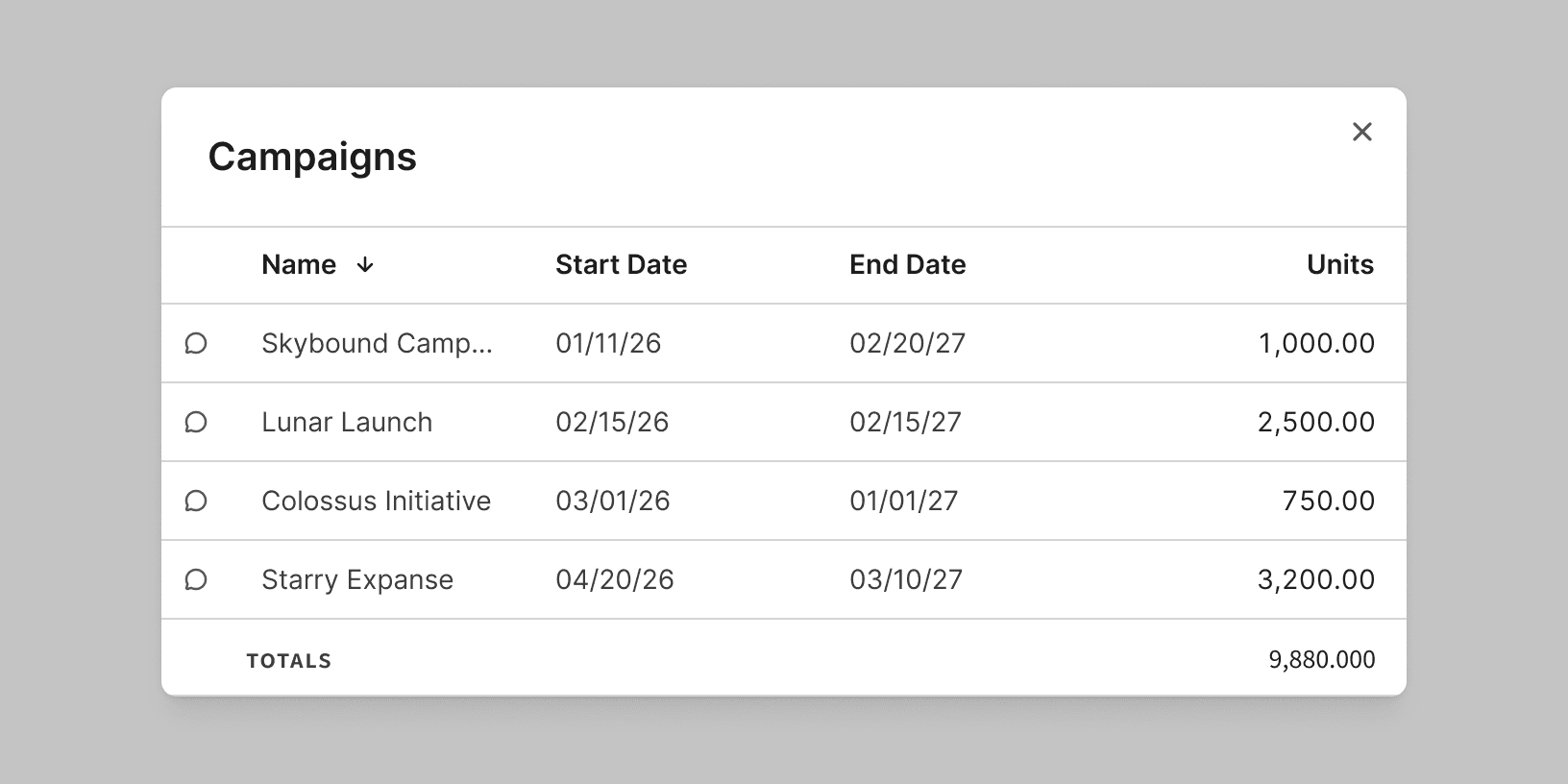1568x784 pixels.
Task: Open comment for Colossus Initiative row
Action: coord(196,501)
